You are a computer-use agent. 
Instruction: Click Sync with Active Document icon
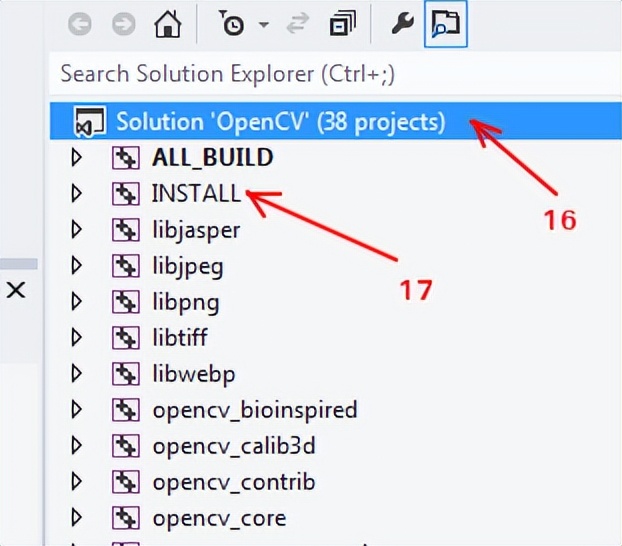pyautogui.click(x=298, y=23)
